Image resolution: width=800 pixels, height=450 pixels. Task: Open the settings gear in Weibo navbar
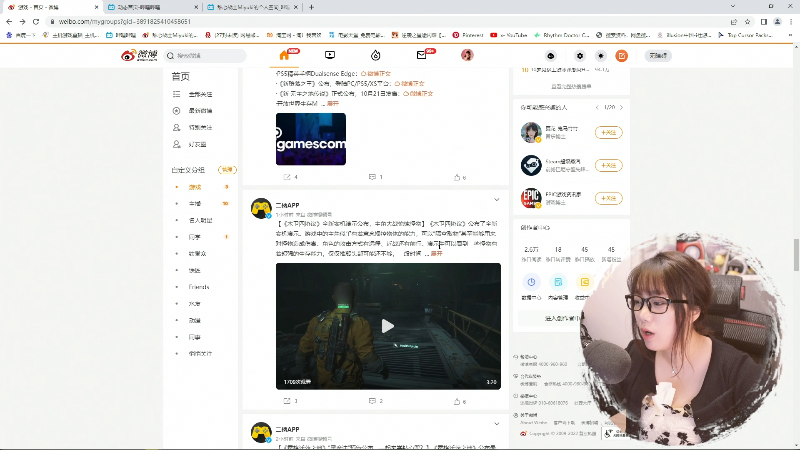coord(580,56)
